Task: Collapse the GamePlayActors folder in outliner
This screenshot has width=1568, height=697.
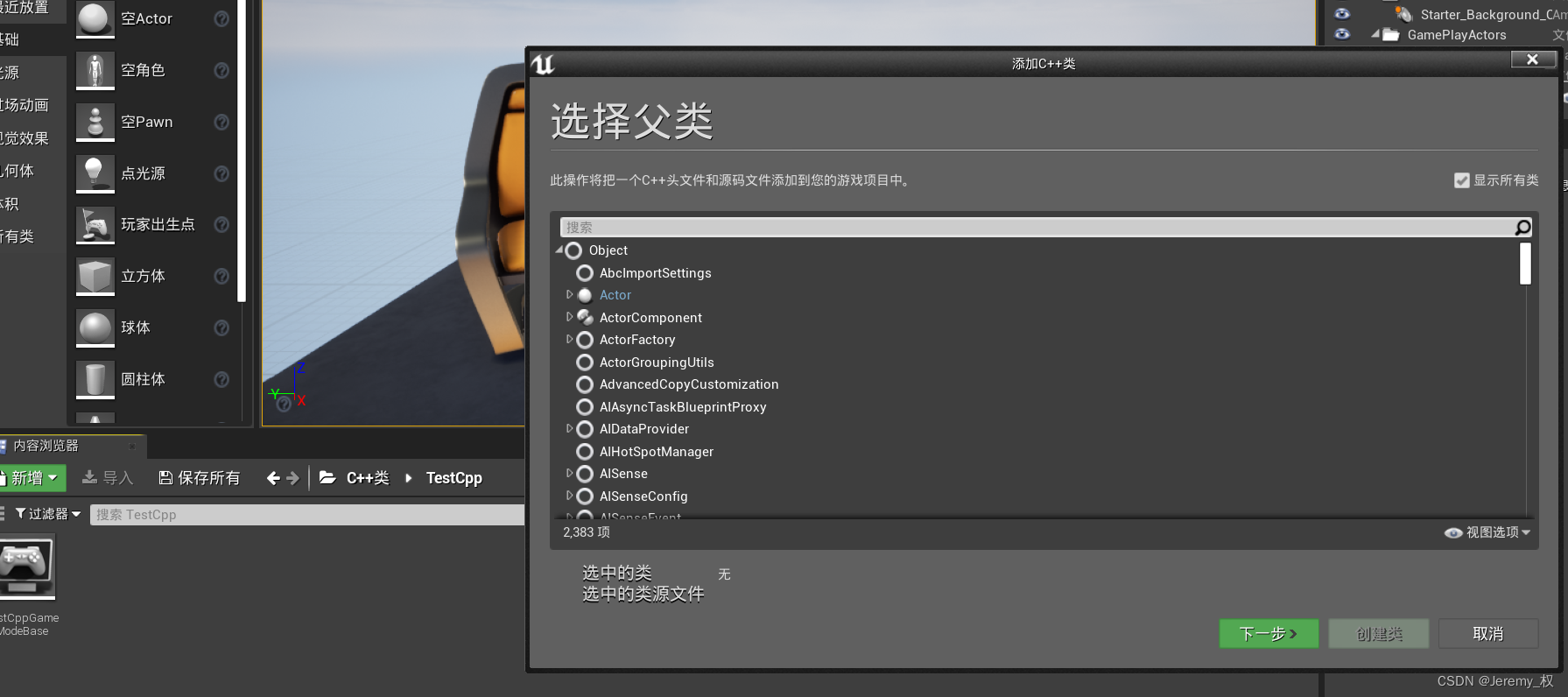Action: pos(1375,35)
